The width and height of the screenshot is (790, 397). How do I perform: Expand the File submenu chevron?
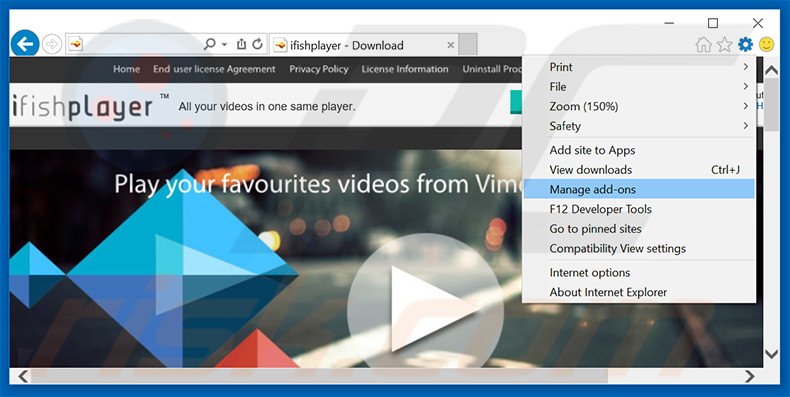click(x=746, y=87)
